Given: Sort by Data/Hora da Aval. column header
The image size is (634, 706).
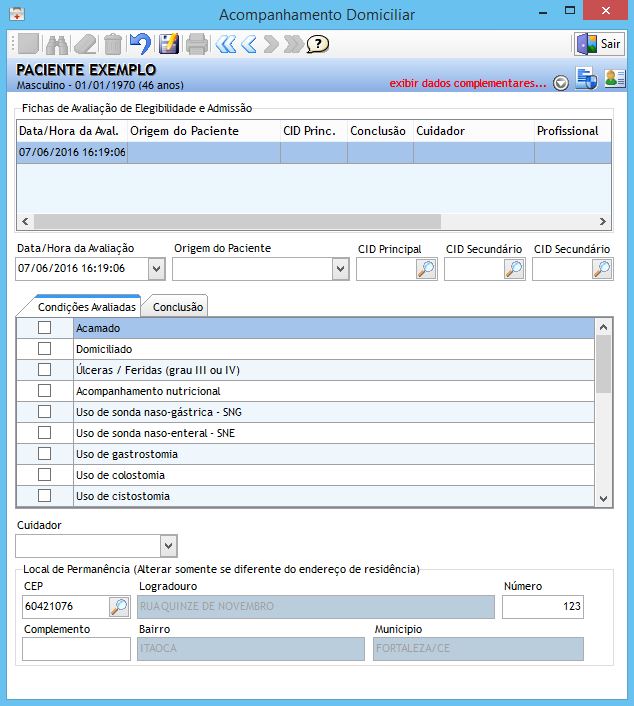Looking at the screenshot, I should [x=72, y=131].
